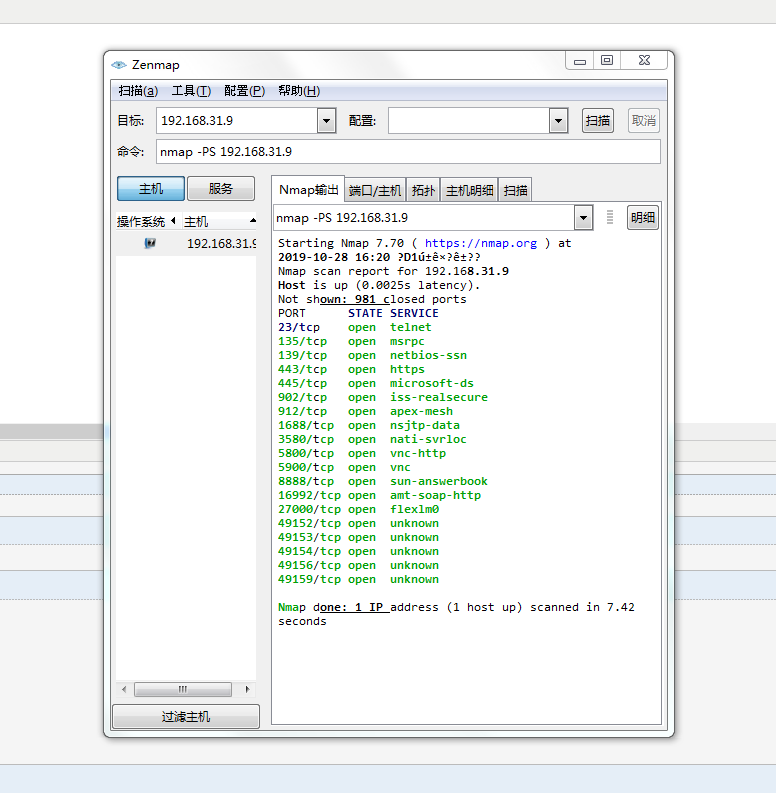Minimize the Zenmap window
Viewport: 776px width, 793px height.
click(x=580, y=61)
